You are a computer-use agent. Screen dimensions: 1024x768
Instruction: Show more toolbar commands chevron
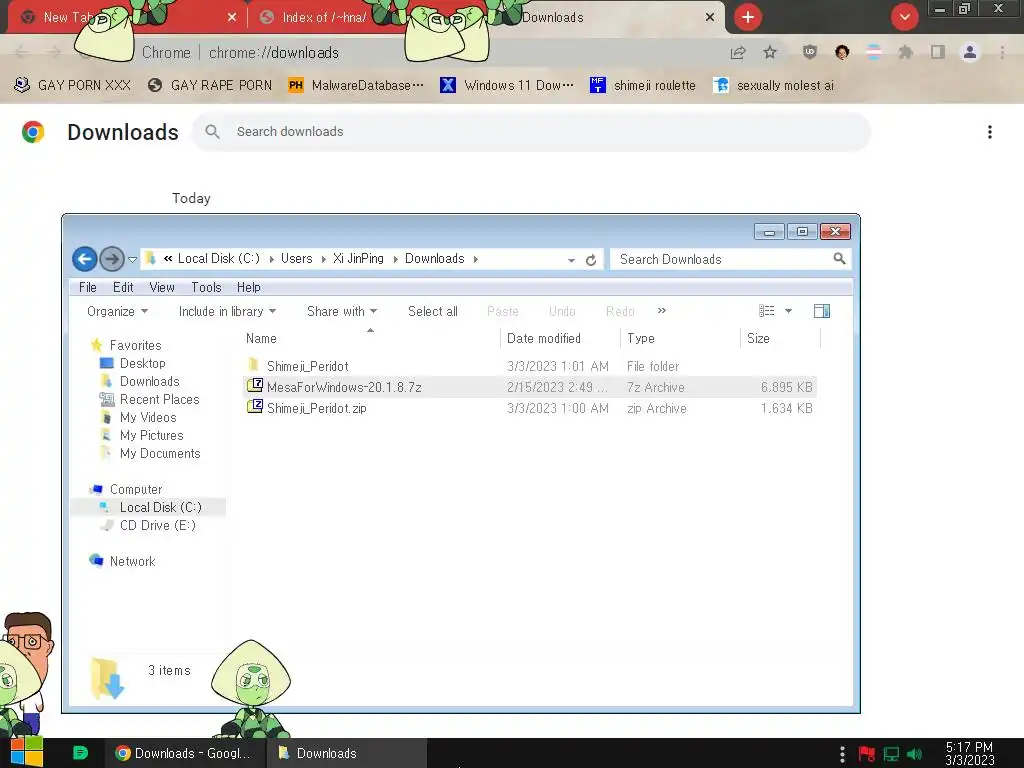pyautogui.click(x=662, y=310)
